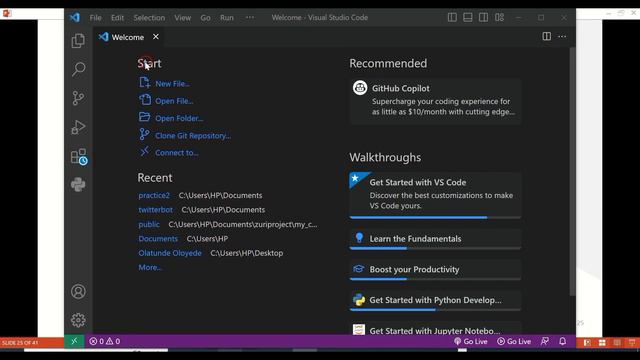Expand hidden menus via title bar ellipsis
640x360 pixels.
tap(249, 18)
